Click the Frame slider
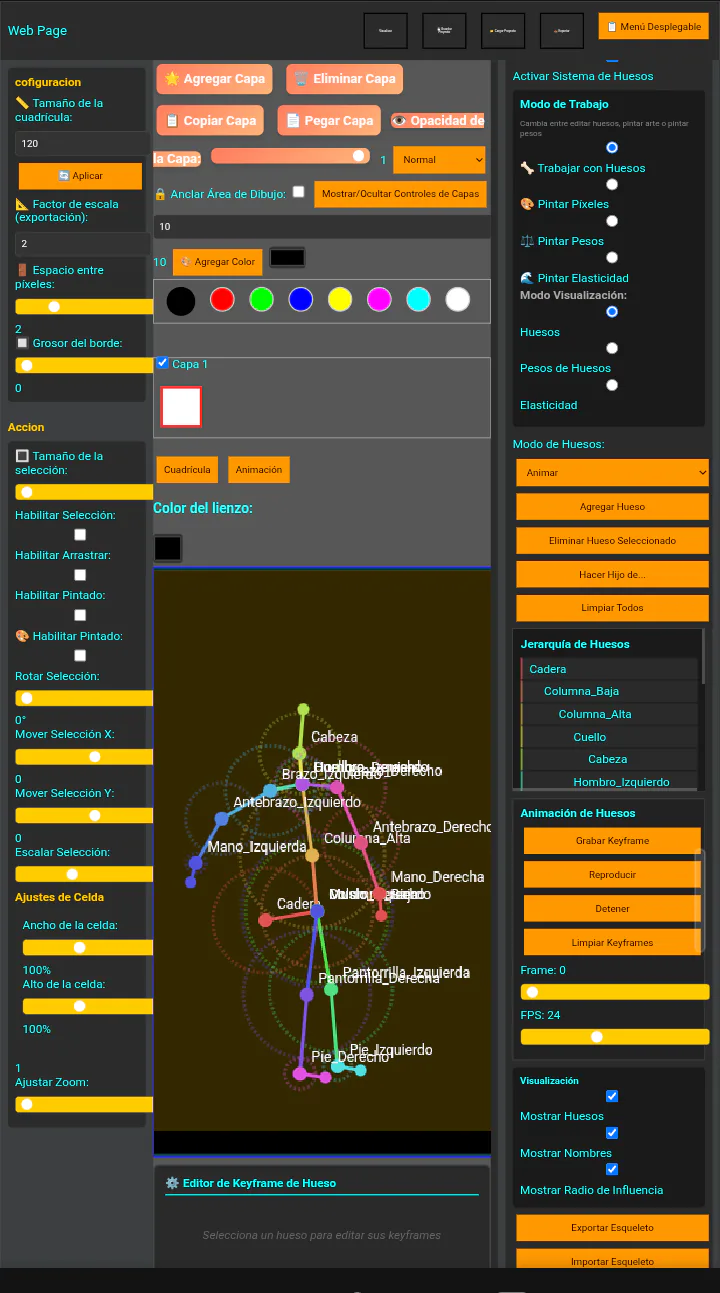Viewport: 720px width, 1293px height. (x=615, y=992)
